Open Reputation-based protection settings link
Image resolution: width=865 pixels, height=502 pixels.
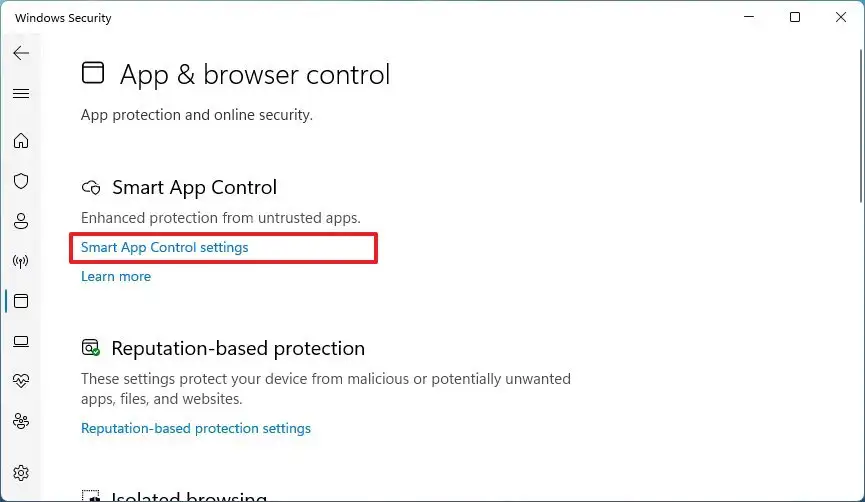pos(196,428)
